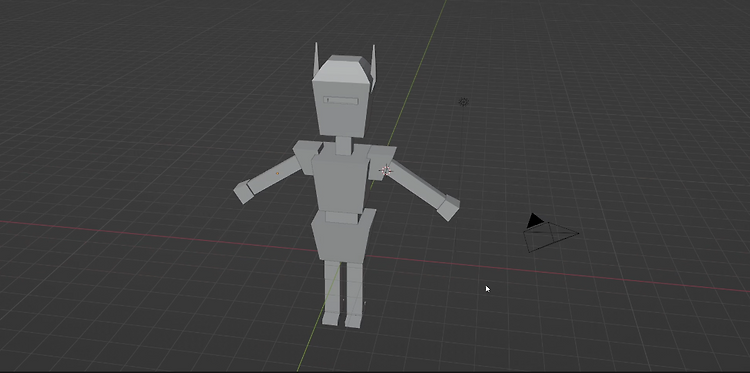Select the waist connector block above the hips
750x373 pixels.
[342, 218]
